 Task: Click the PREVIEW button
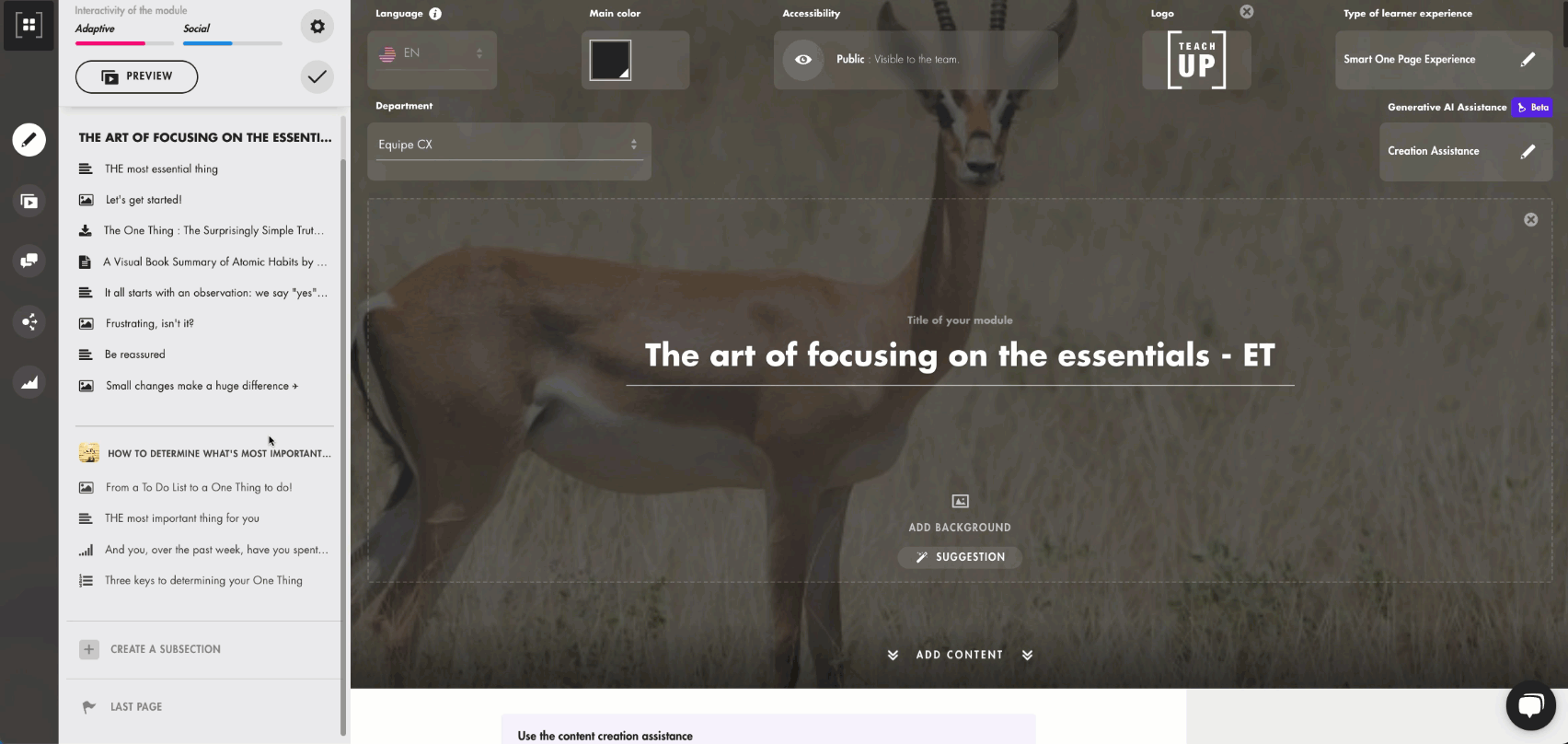pyautogui.click(x=136, y=76)
